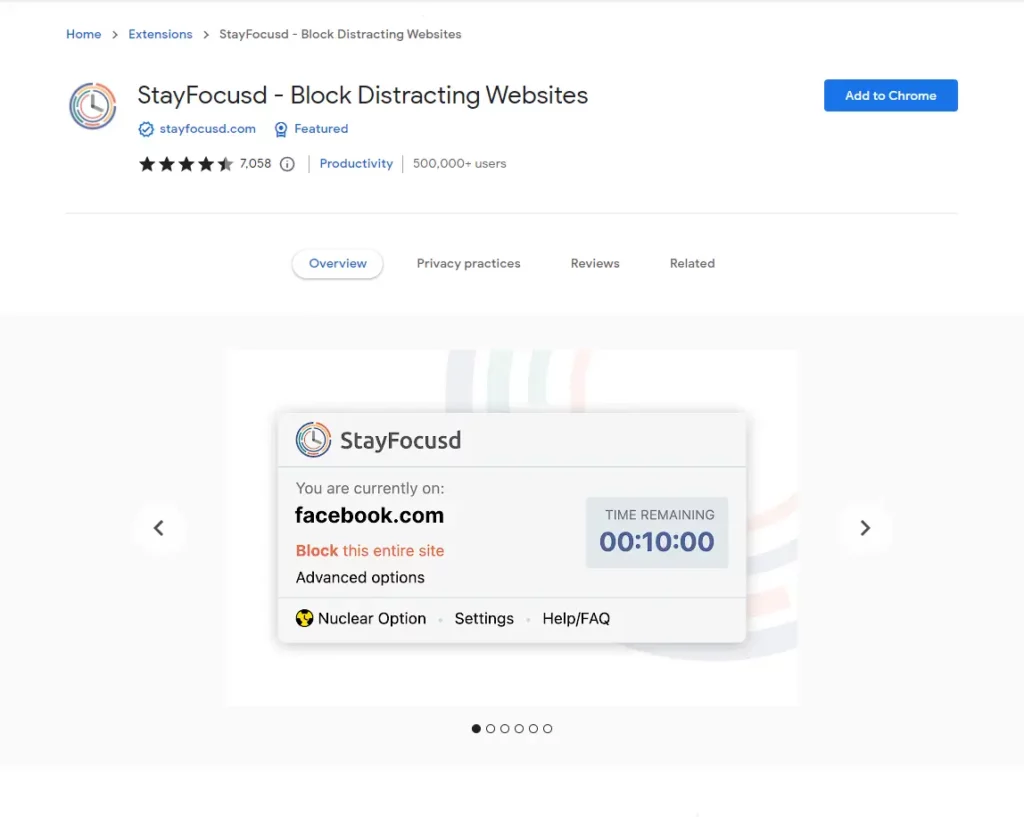Click the verified badge icon beside stayfocusd.com
1024x817 pixels.
click(146, 129)
